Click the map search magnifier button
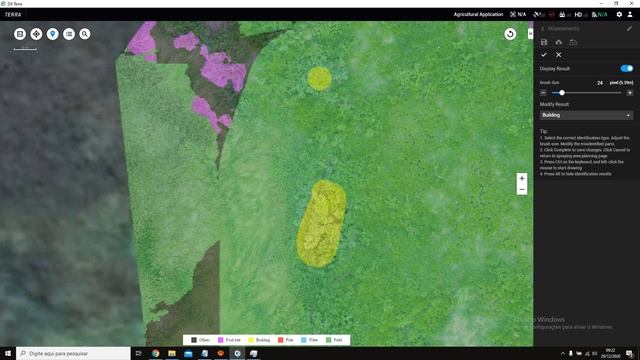 pyautogui.click(x=85, y=34)
